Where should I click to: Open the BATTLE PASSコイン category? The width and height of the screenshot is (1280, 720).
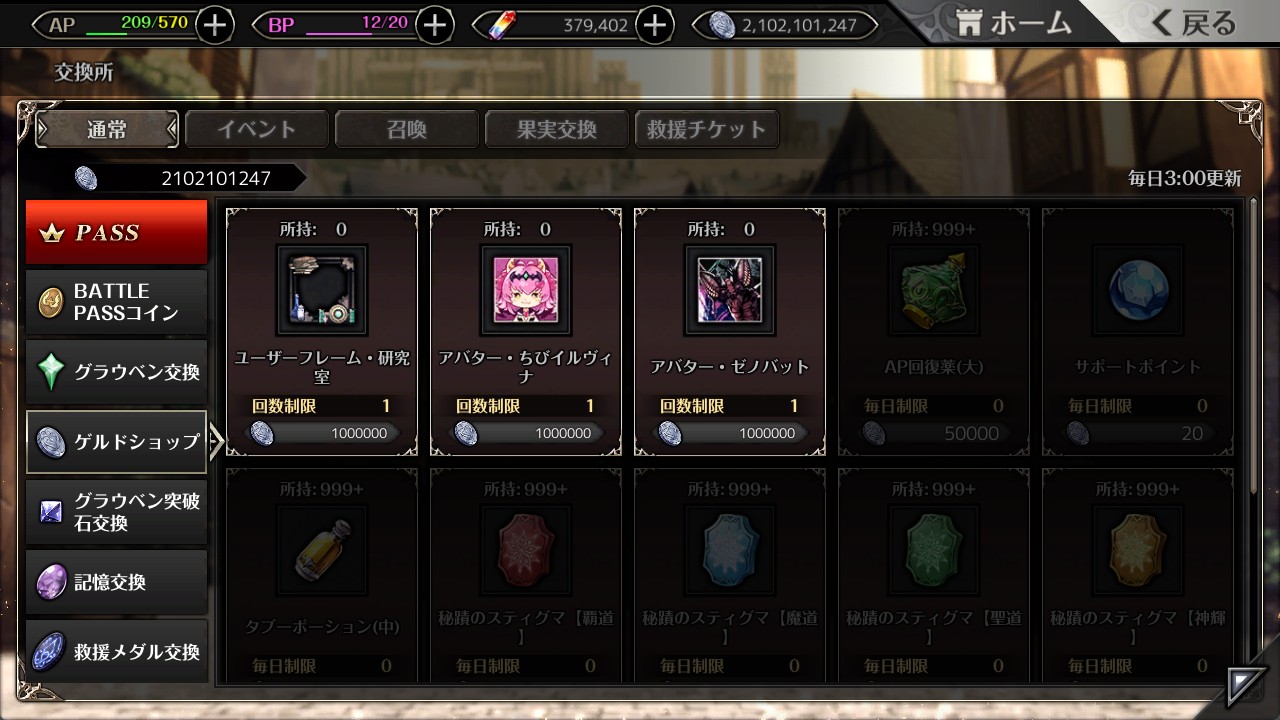point(117,302)
